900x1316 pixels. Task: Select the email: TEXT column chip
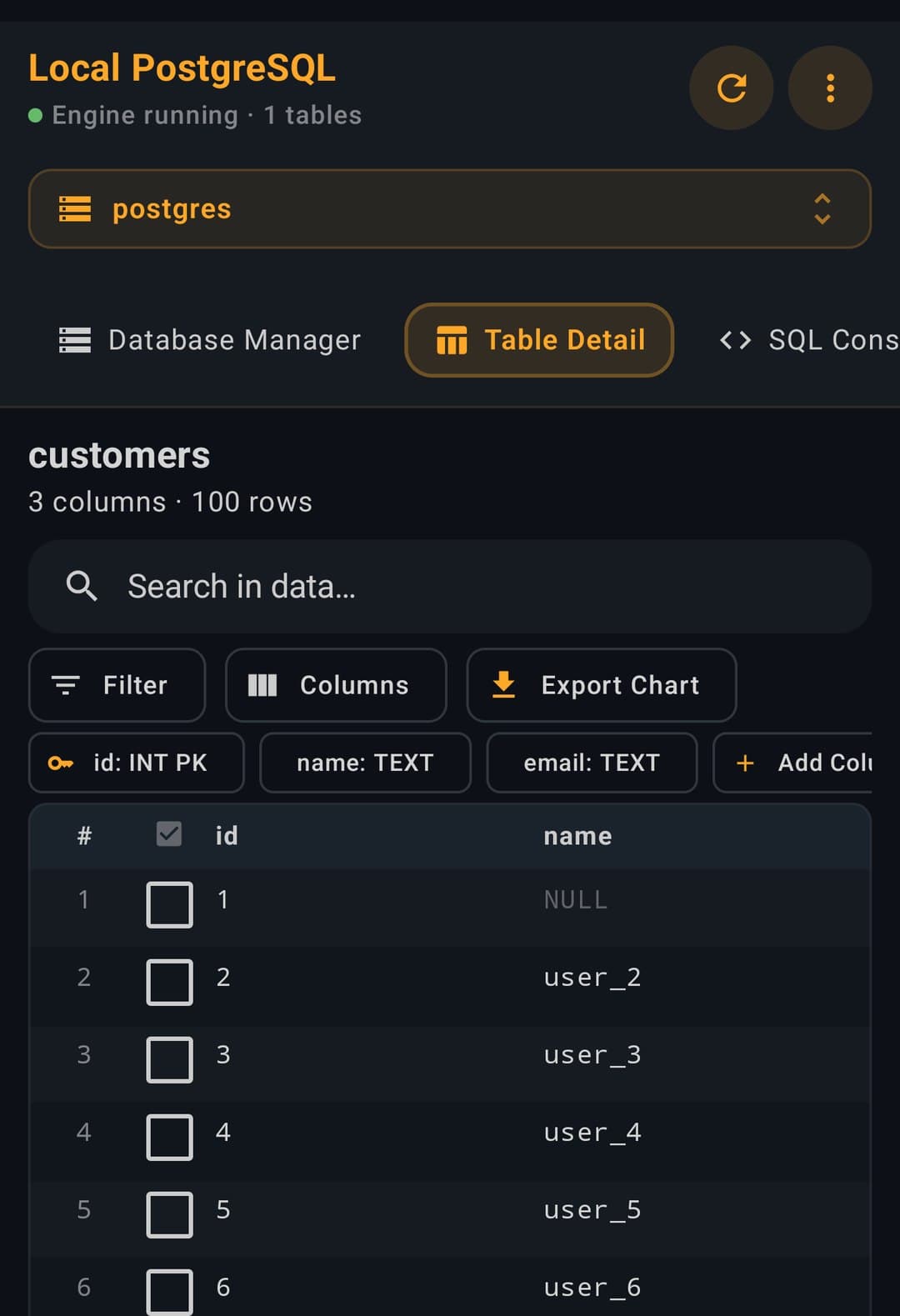(592, 763)
